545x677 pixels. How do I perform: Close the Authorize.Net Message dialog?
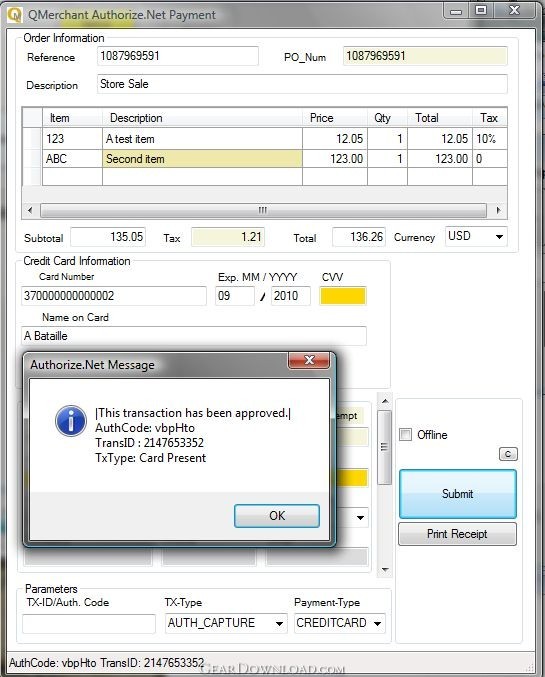tap(309, 360)
